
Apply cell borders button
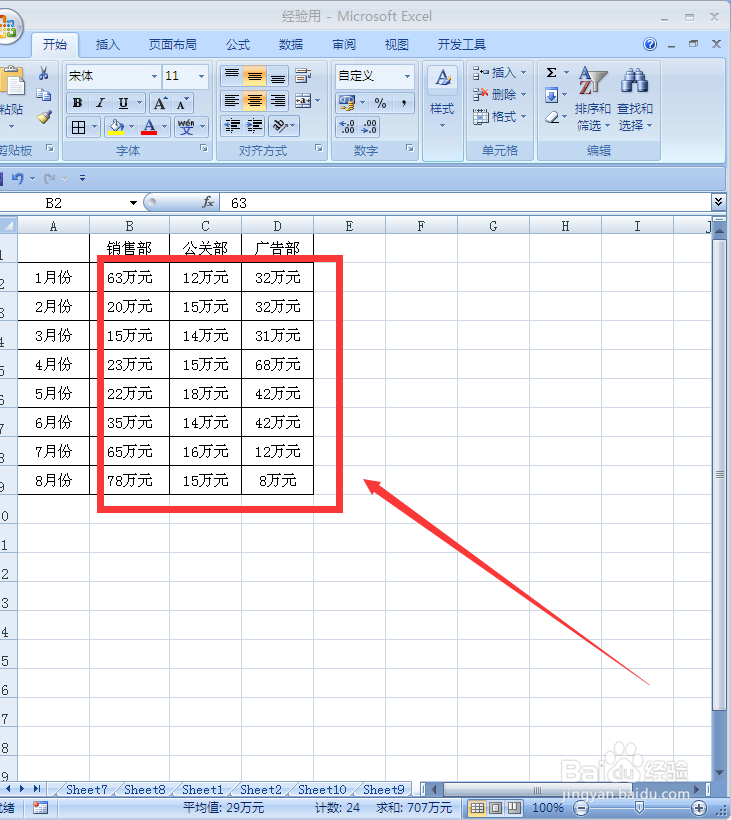coord(78,127)
